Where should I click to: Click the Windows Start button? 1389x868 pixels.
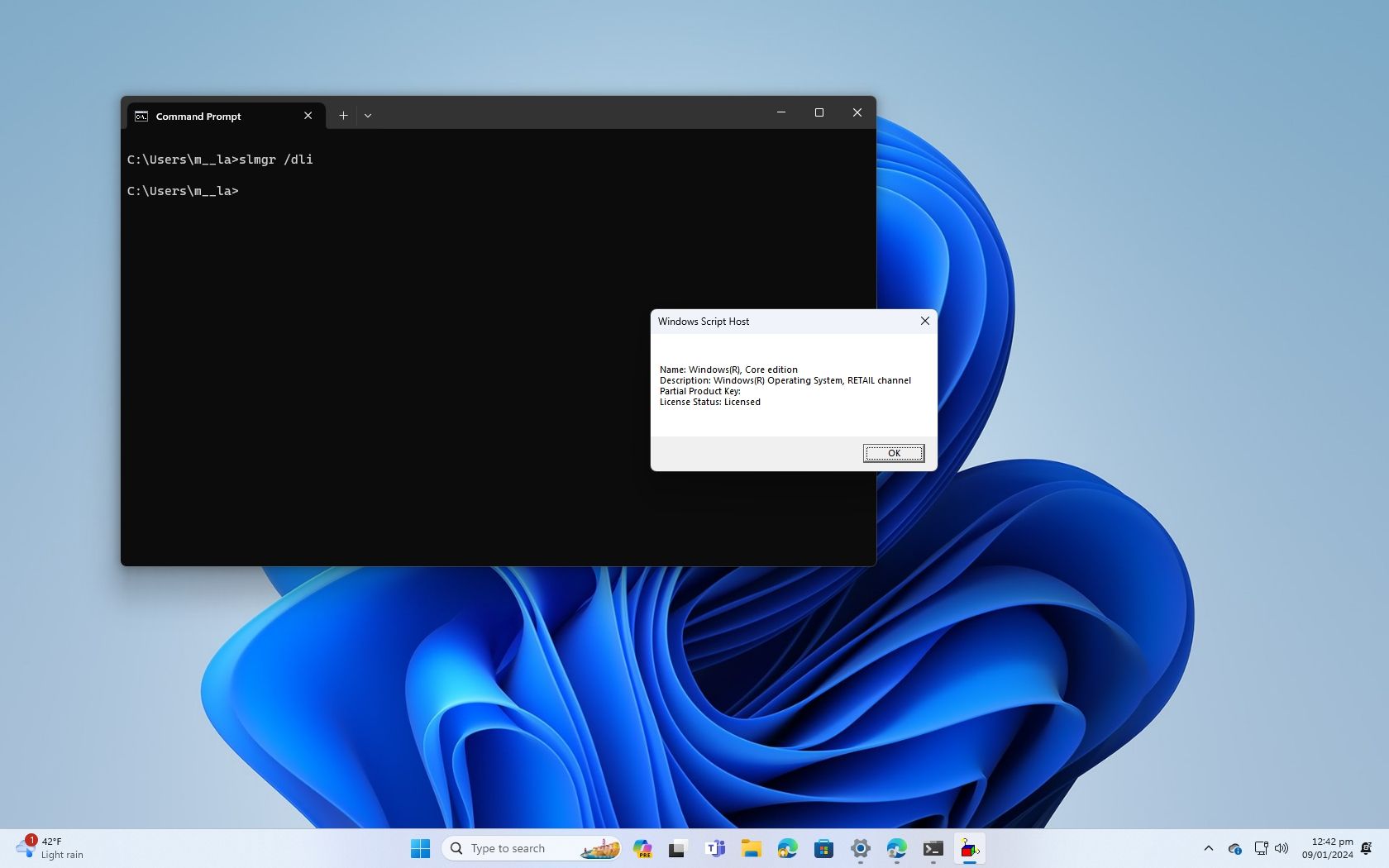click(420, 848)
